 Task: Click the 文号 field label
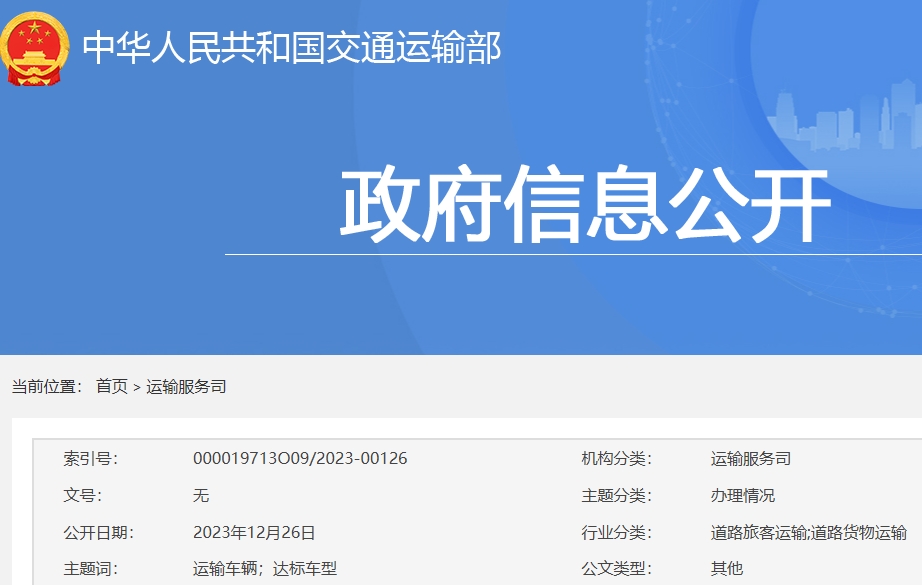(83, 496)
